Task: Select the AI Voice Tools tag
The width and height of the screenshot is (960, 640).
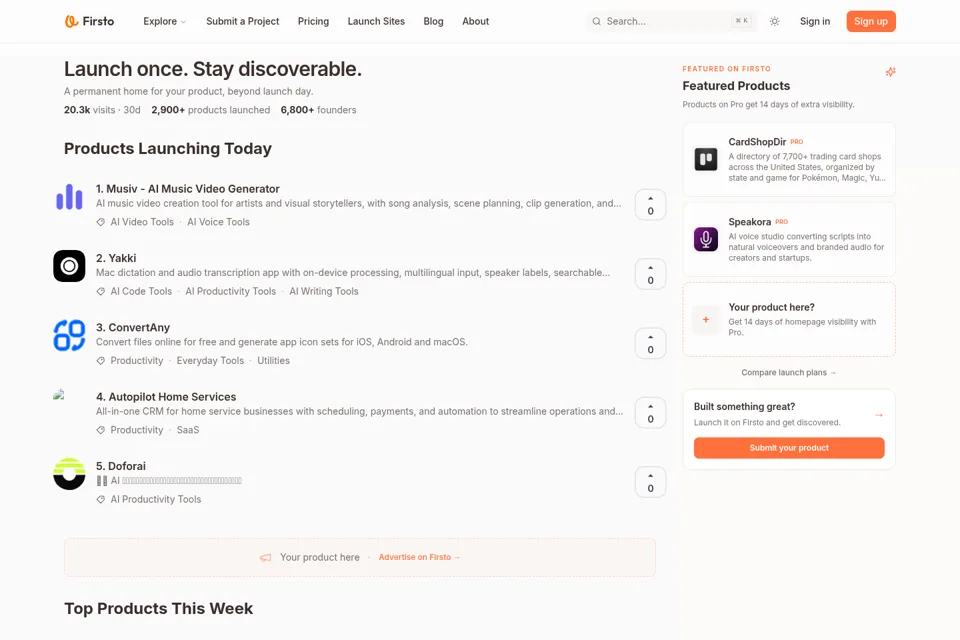Action: [218, 222]
